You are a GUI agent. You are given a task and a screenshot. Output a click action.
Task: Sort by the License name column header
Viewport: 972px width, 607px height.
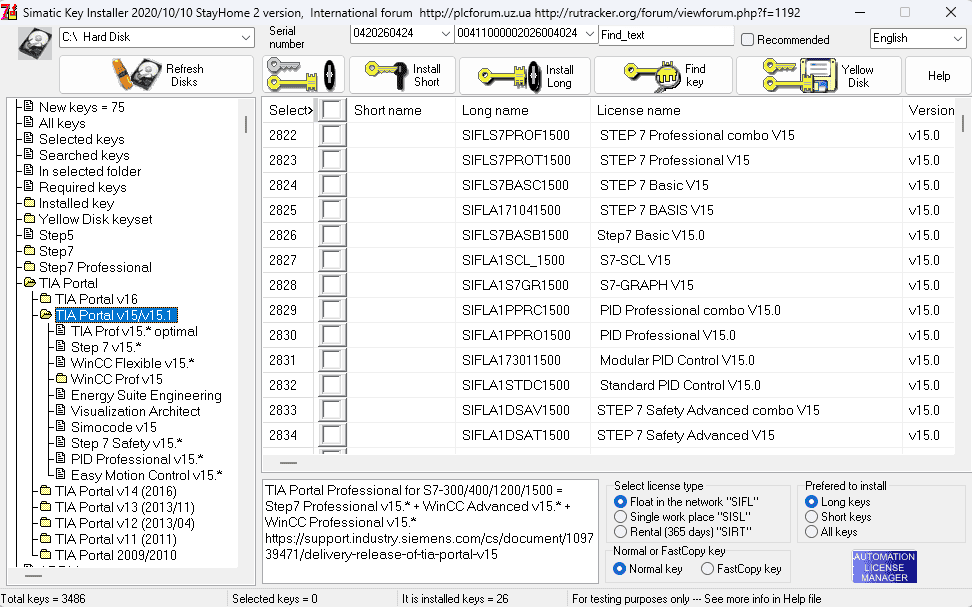(640, 110)
